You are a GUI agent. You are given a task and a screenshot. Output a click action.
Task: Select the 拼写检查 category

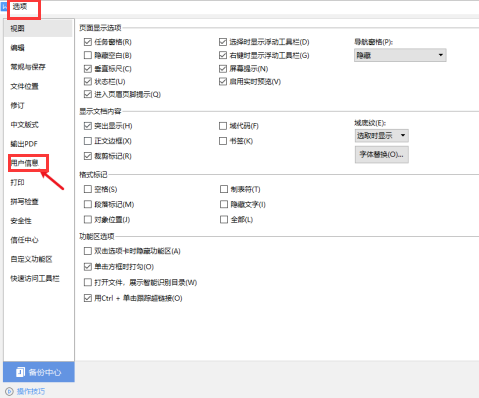click(x=24, y=202)
